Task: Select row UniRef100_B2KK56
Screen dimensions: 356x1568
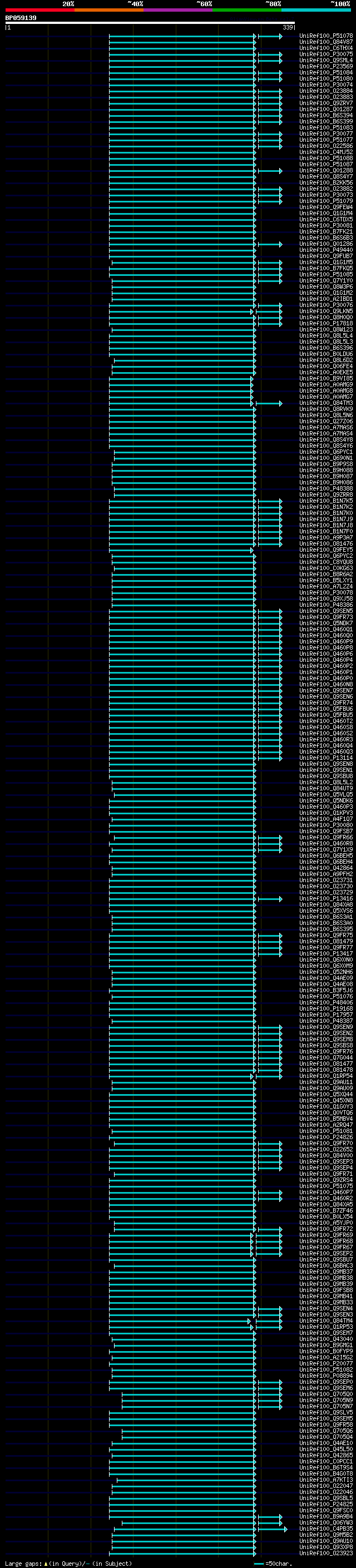Action: click(326, 182)
